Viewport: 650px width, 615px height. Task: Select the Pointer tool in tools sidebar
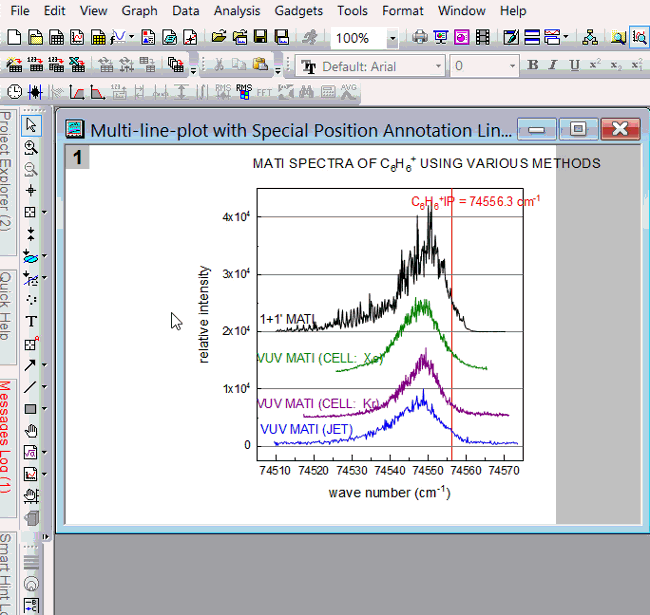click(x=31, y=125)
